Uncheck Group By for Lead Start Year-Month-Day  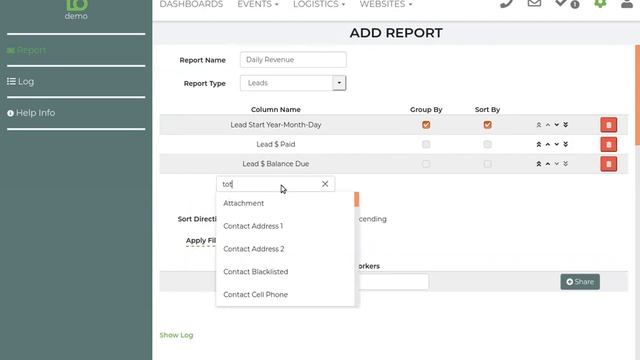(426, 125)
